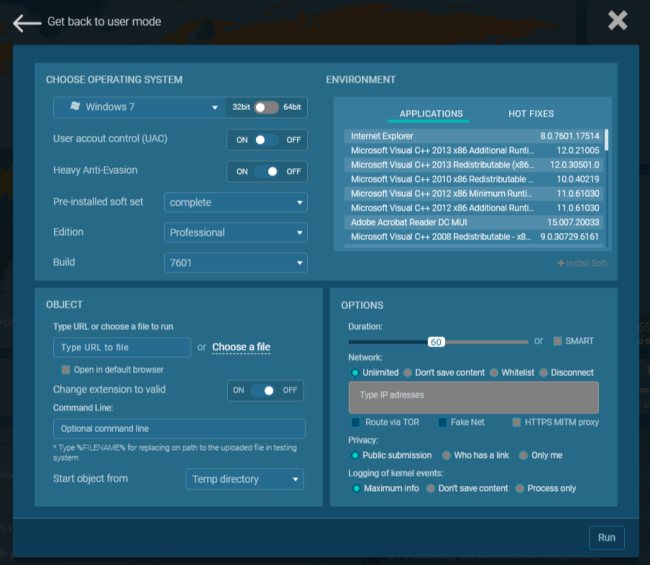Enable SMART duration checkbox
This screenshot has width=650, height=565.
pos(558,341)
